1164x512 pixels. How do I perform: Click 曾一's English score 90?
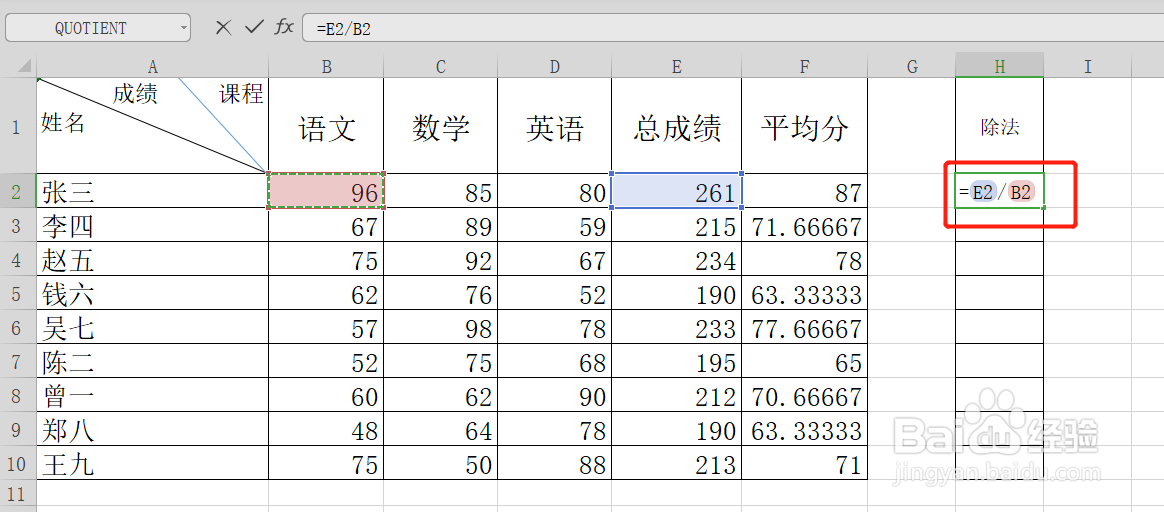(555, 396)
